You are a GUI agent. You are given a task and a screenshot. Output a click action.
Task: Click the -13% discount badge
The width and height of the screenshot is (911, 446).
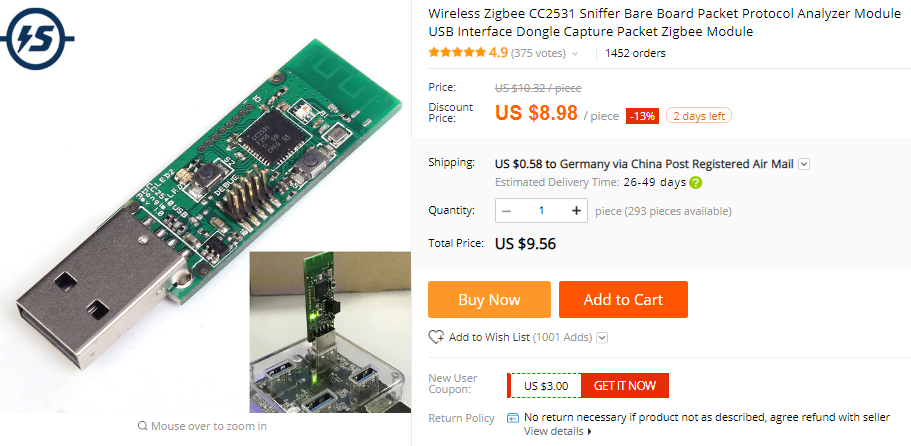tap(642, 116)
